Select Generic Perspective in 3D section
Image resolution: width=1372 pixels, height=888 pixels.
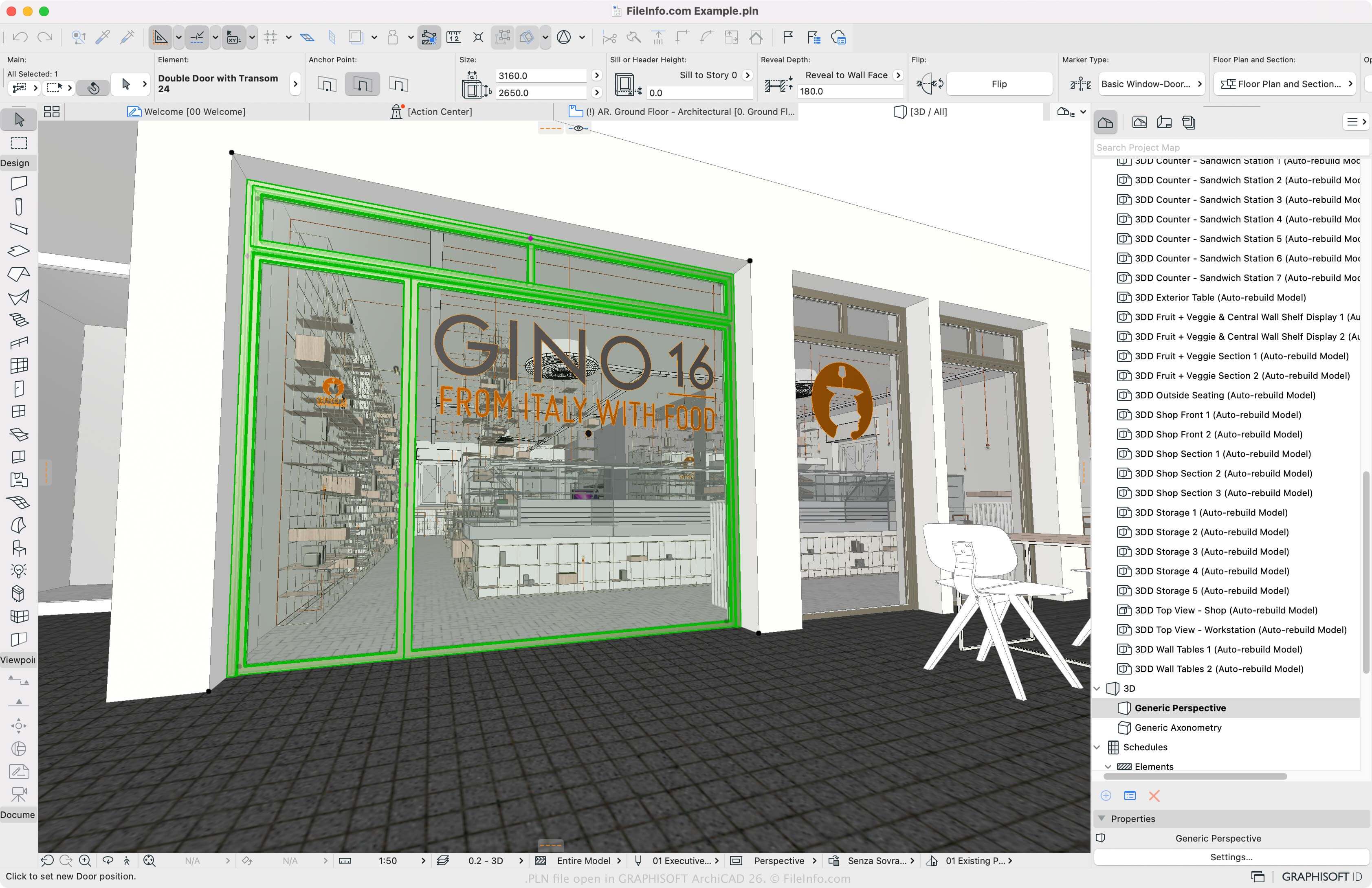pyautogui.click(x=1180, y=708)
